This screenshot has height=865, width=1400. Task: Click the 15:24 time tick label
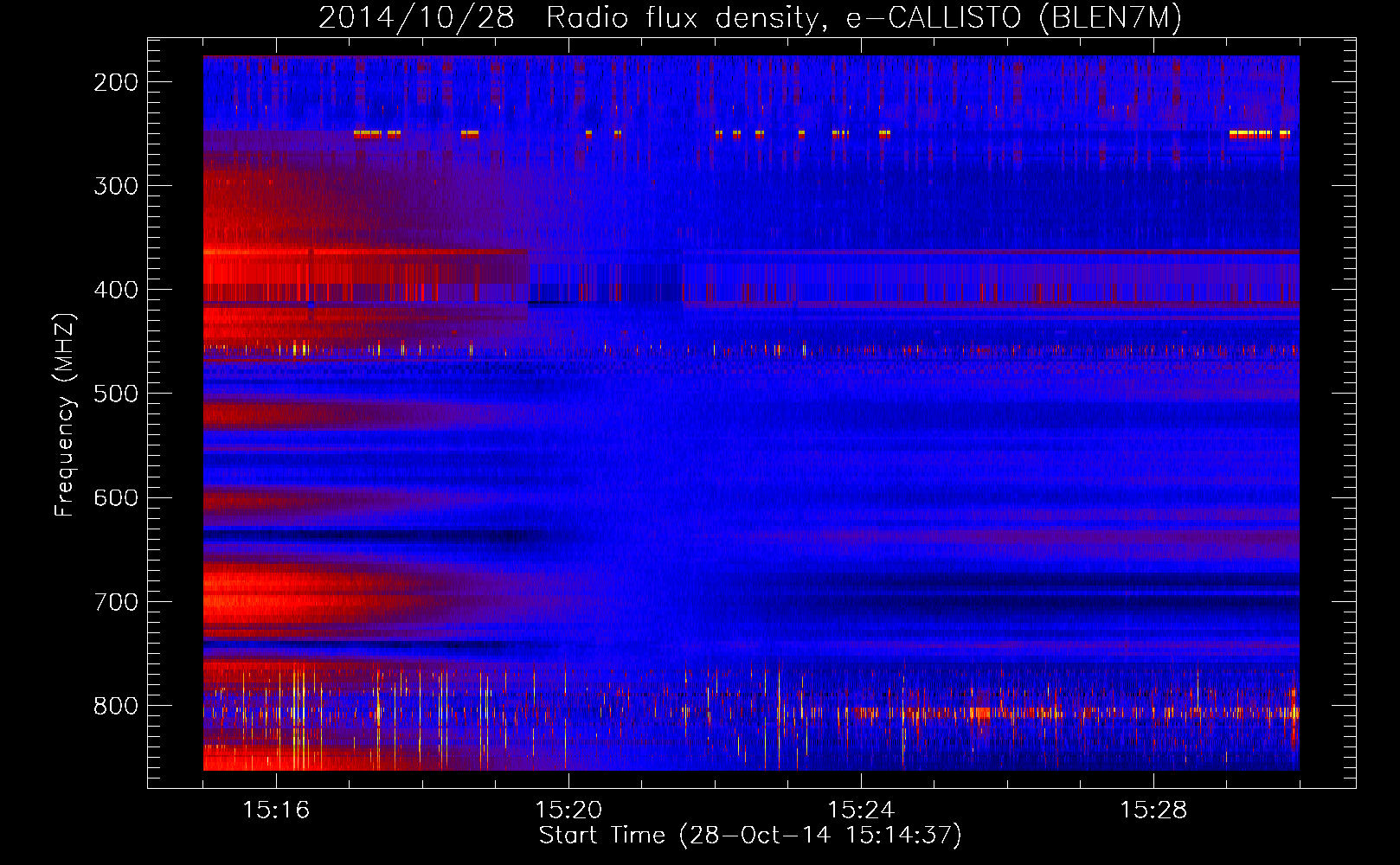point(861,811)
